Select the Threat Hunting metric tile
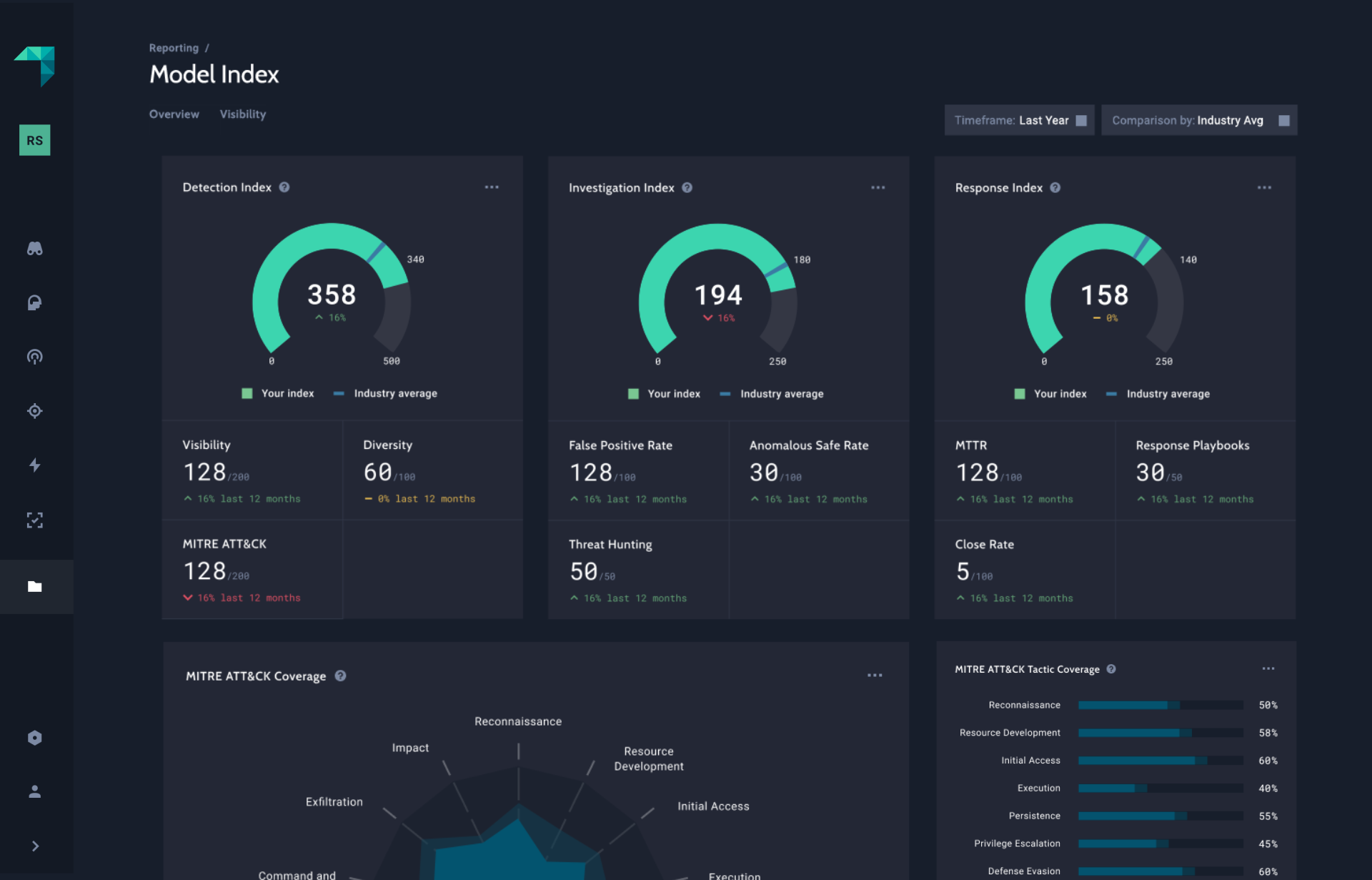The width and height of the screenshot is (1372, 880). [x=638, y=570]
